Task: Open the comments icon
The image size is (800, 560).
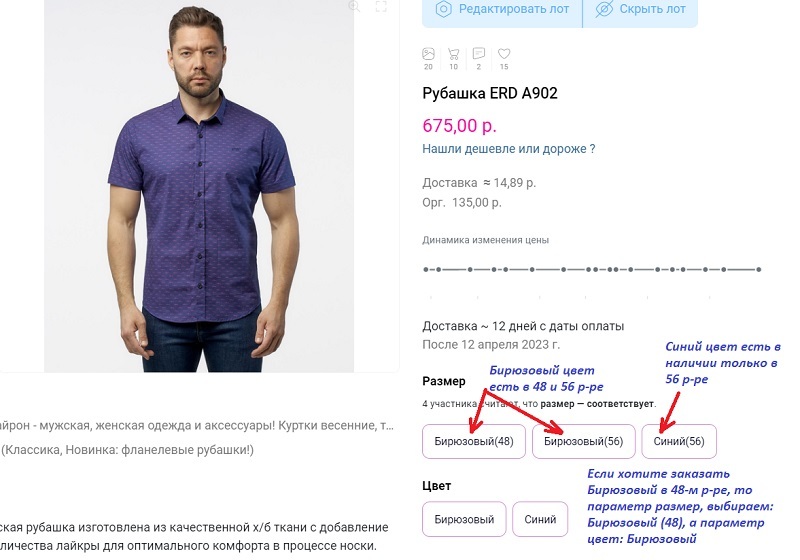Action: [479, 53]
